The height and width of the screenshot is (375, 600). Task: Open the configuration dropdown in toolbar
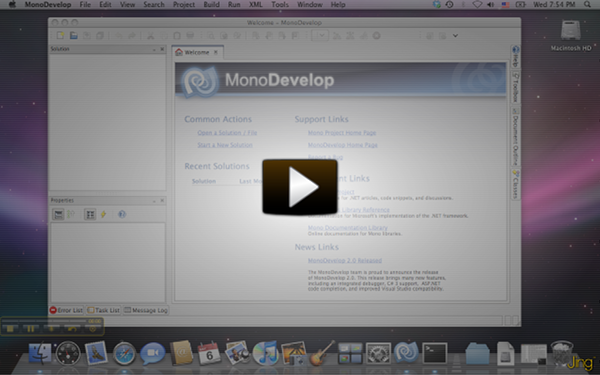pyautogui.click(x=320, y=36)
